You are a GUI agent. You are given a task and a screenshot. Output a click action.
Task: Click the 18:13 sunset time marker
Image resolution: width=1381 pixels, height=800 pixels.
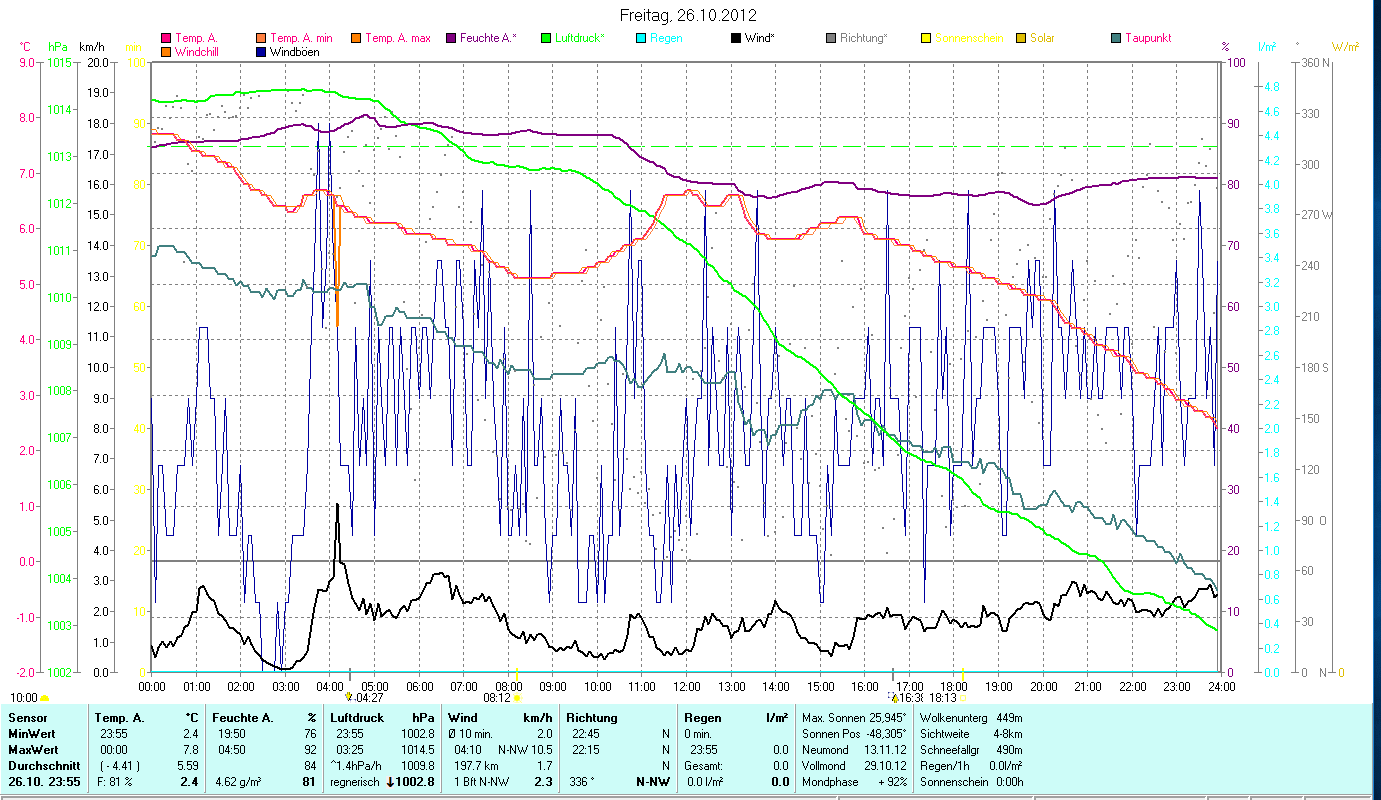coord(943,698)
